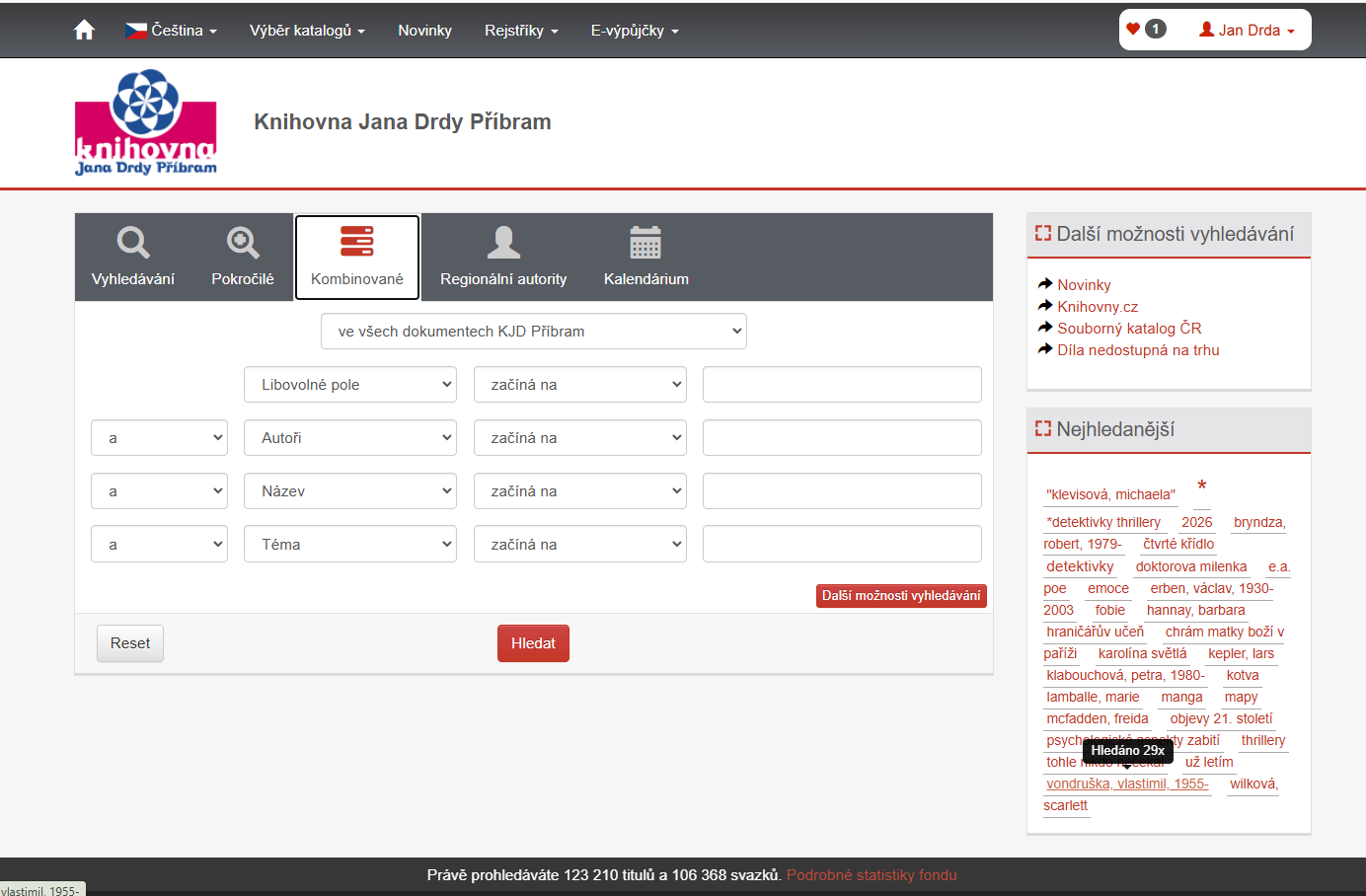The height and width of the screenshot is (896, 1366).
Task: Expand the document scope dropdown for KJD Příbram
Action: point(534,332)
